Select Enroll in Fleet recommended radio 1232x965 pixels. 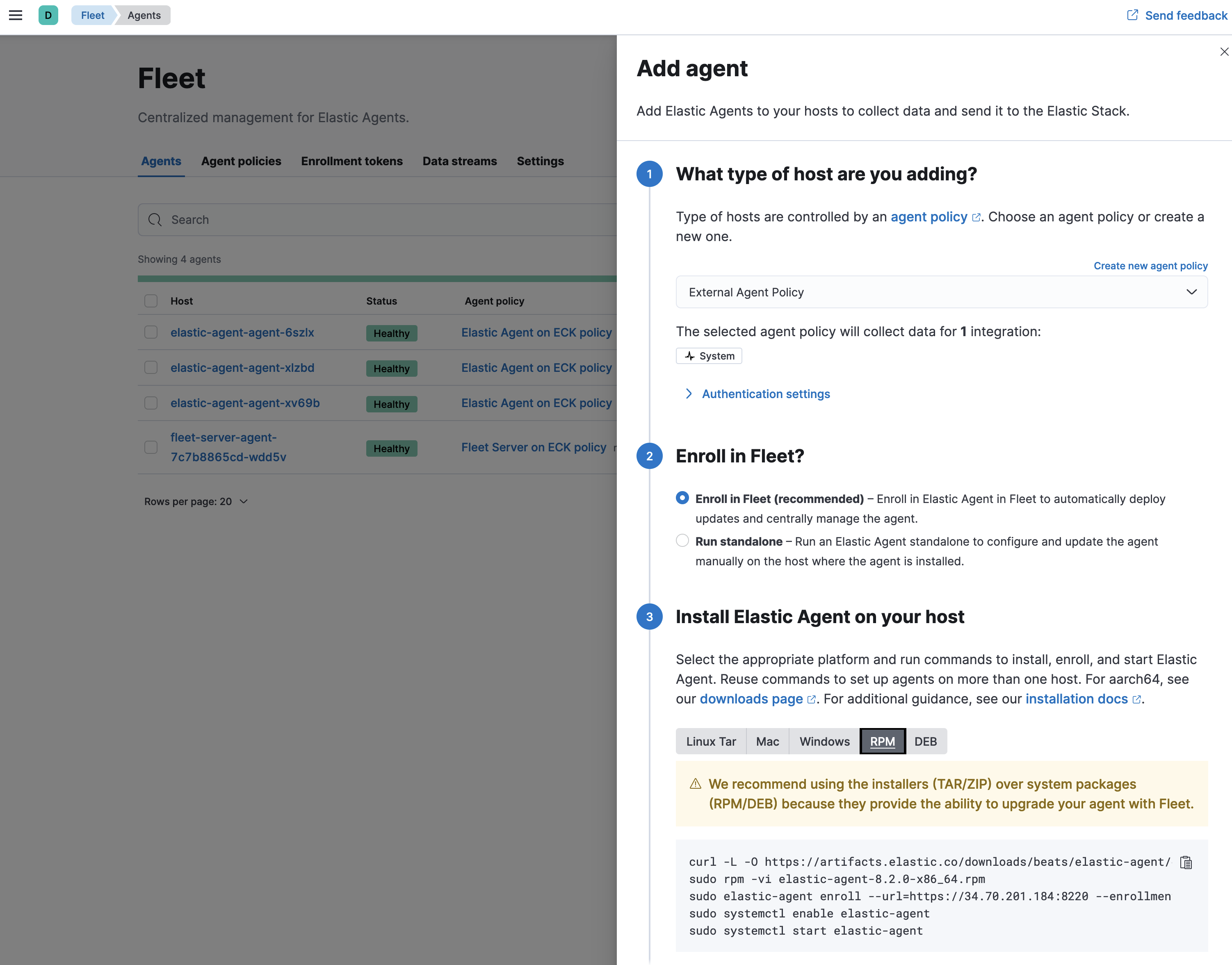[682, 498]
